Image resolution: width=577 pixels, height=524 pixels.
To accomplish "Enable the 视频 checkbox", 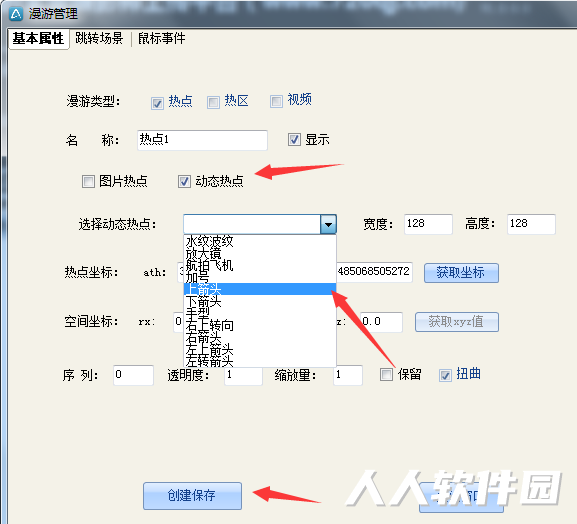I will click(x=276, y=101).
